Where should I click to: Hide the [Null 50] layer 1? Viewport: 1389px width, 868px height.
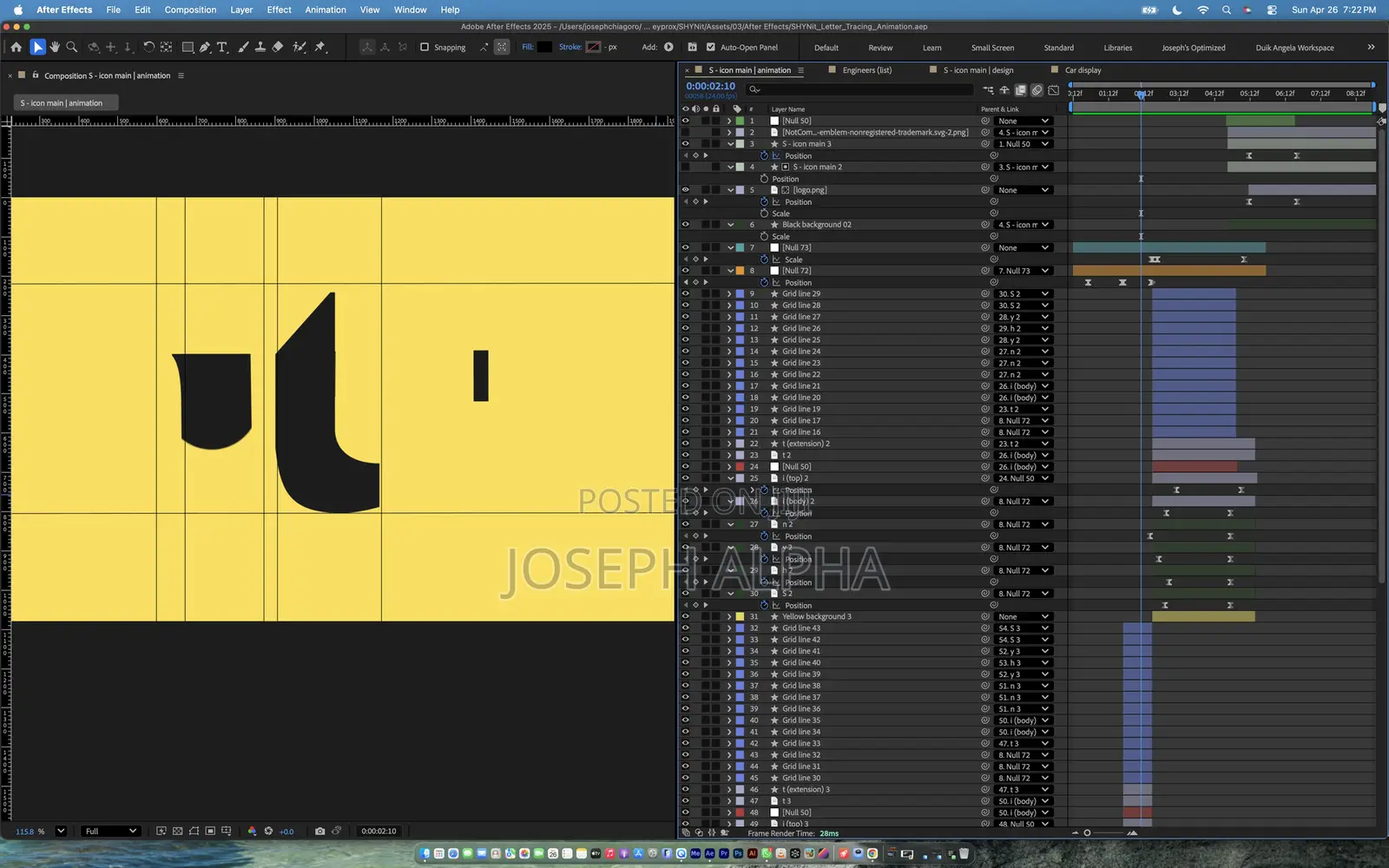685,121
